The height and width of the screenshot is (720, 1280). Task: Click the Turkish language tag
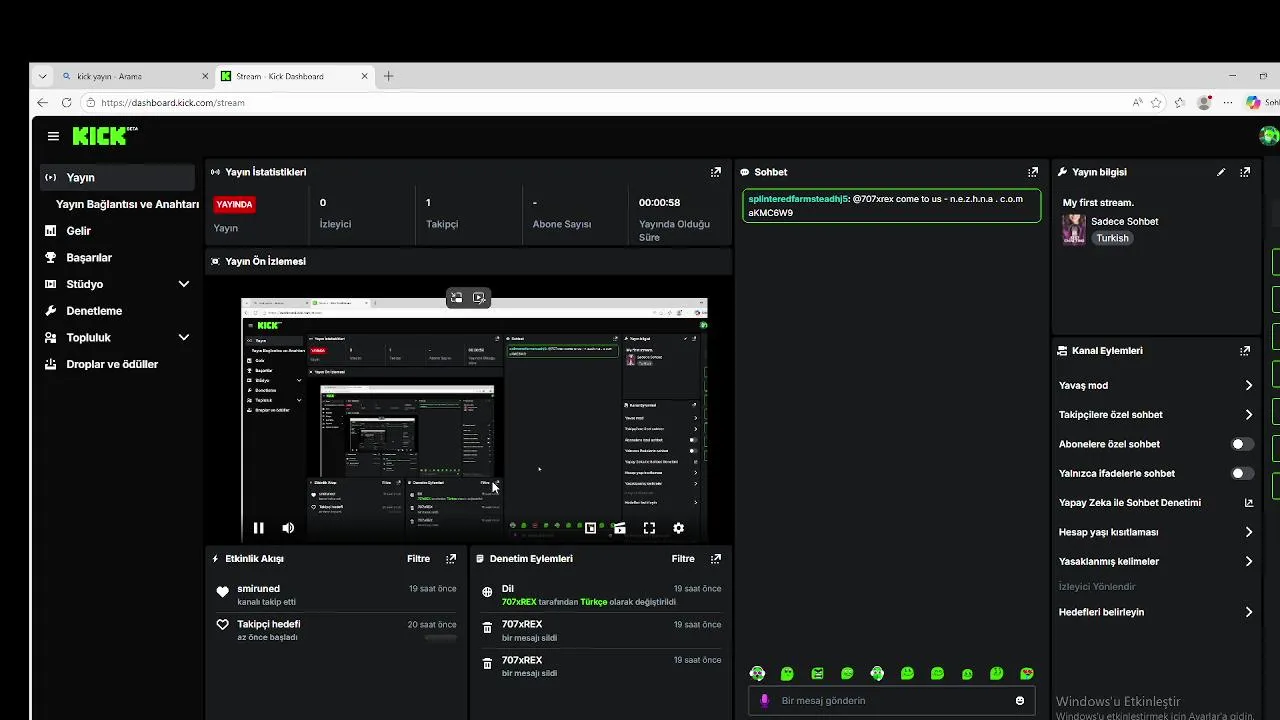coord(1112,238)
